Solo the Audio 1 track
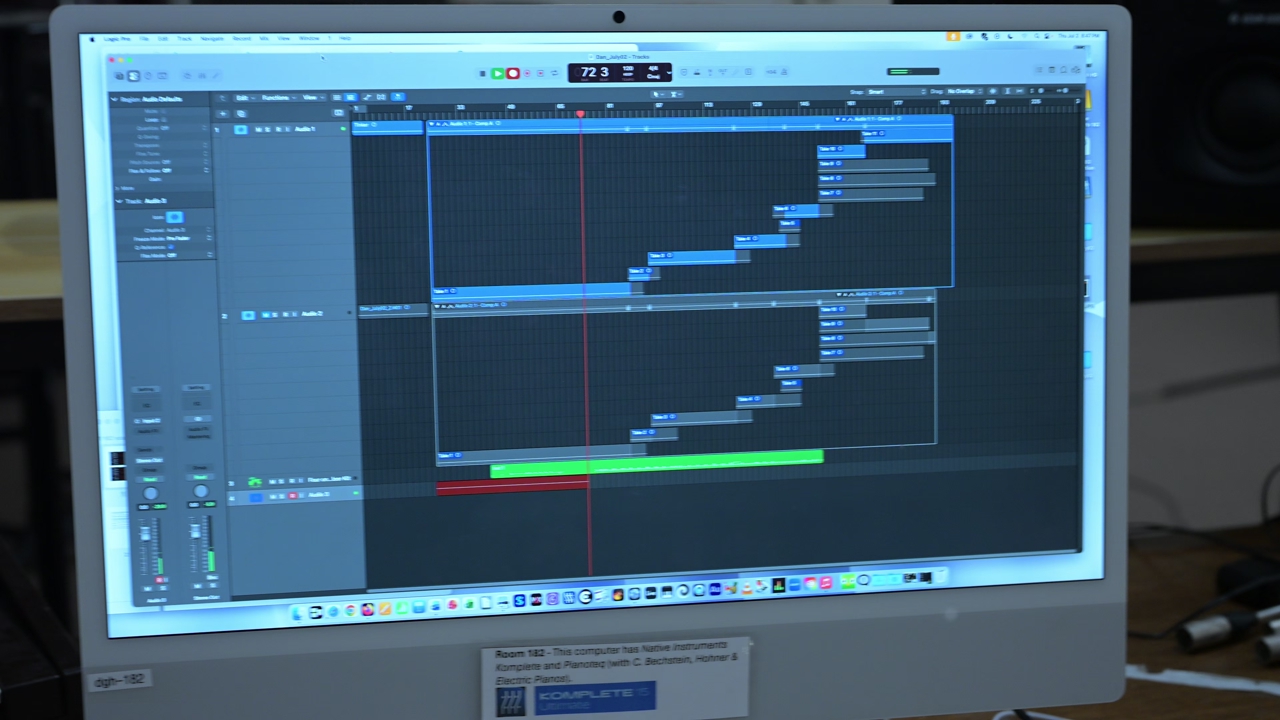The image size is (1280, 720). (x=267, y=130)
